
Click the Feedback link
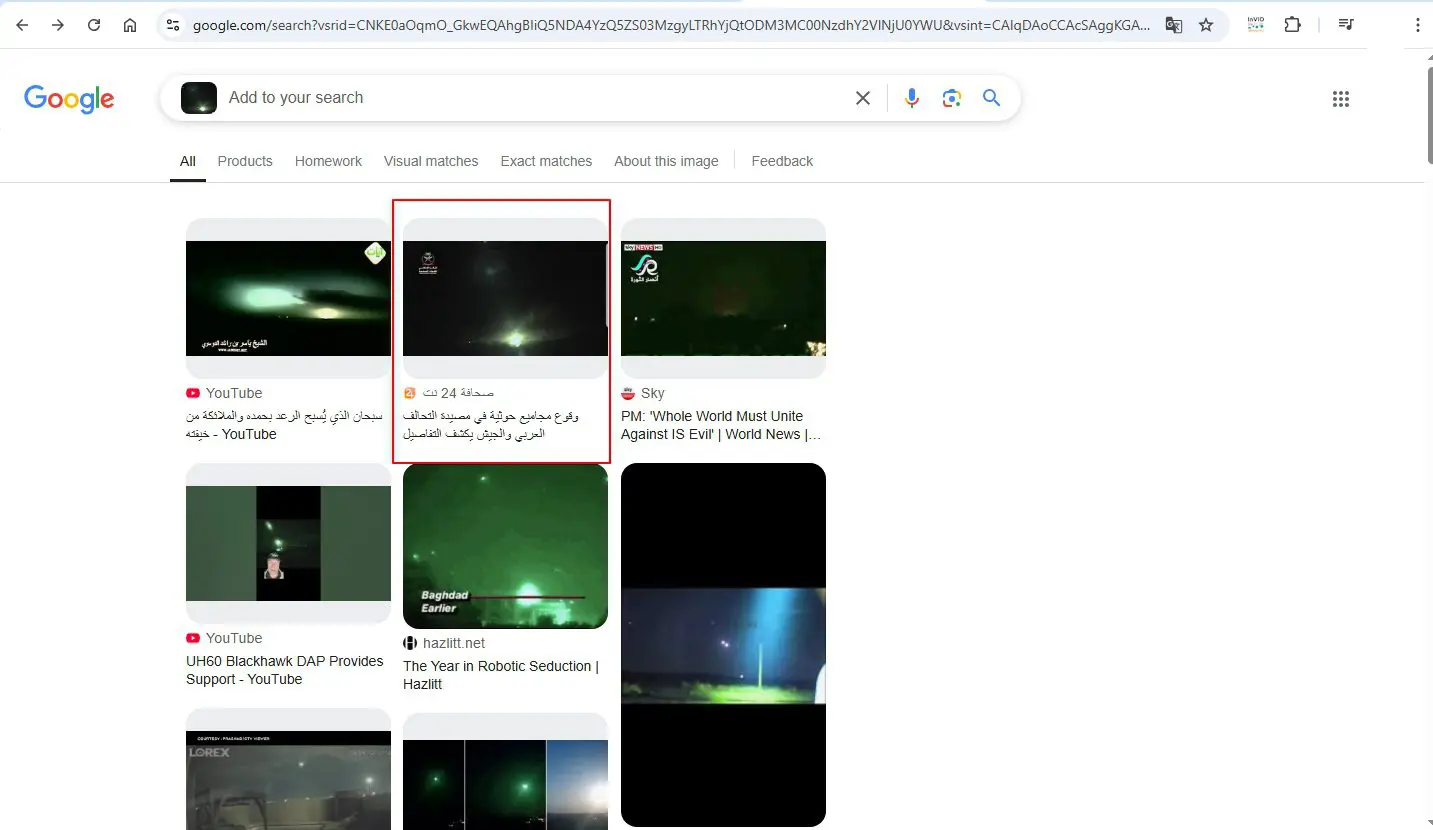[782, 161]
